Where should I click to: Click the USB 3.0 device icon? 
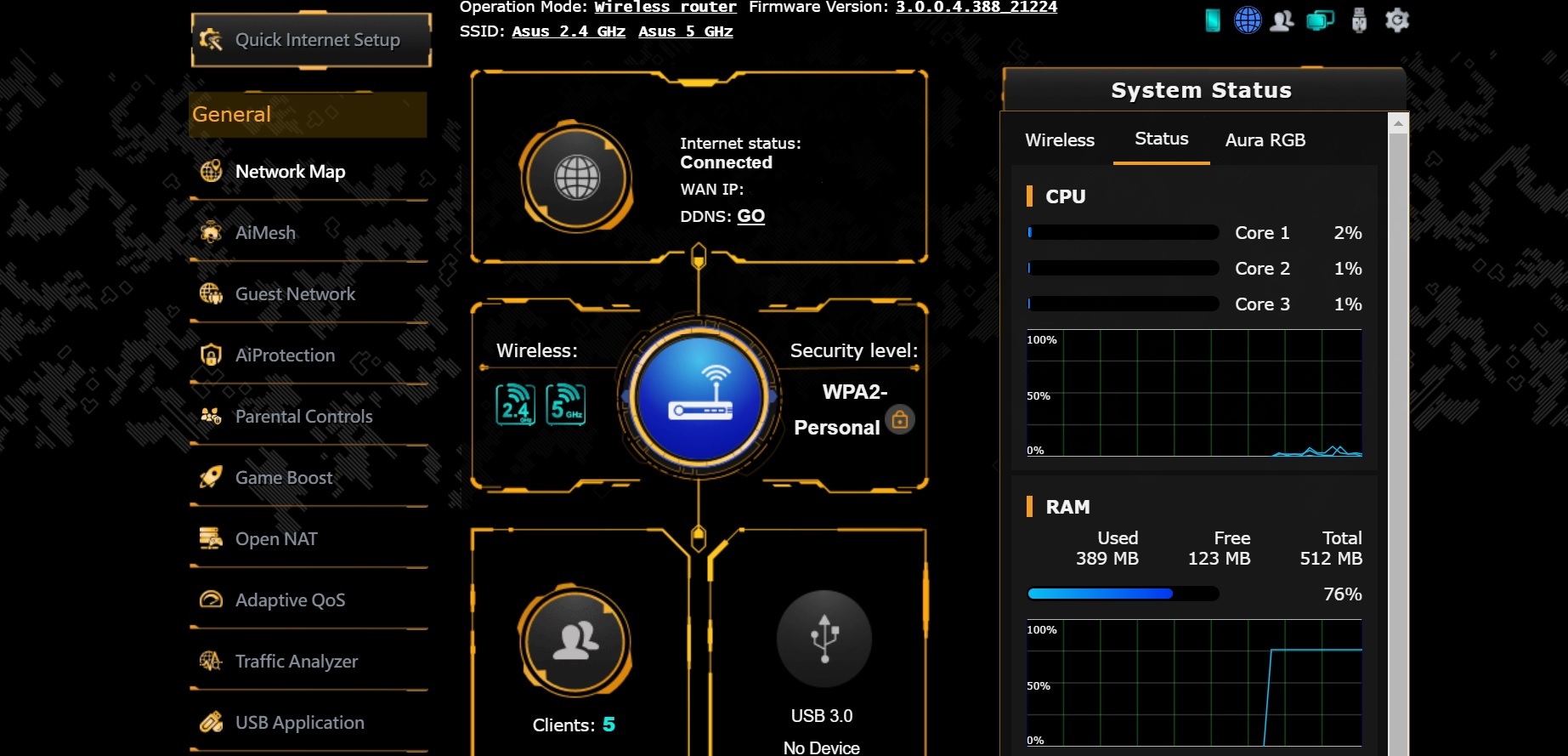(824, 639)
